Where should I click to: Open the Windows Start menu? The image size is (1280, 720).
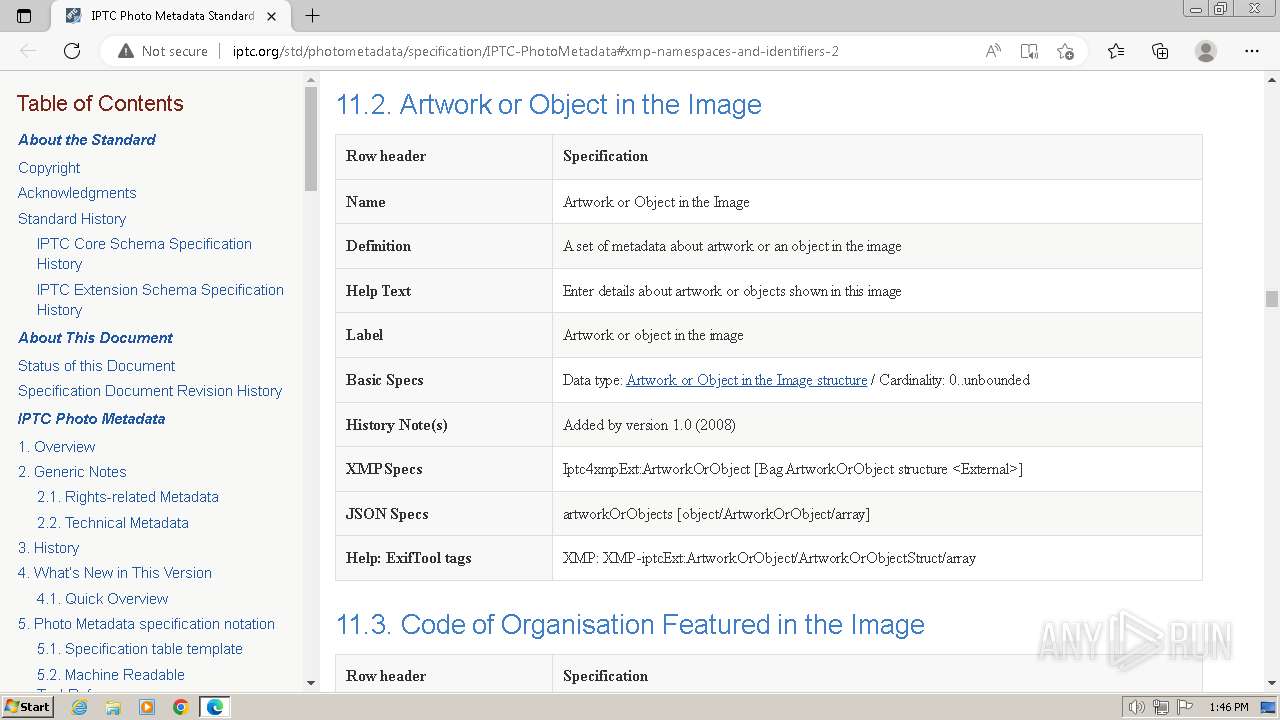pyautogui.click(x=27, y=707)
